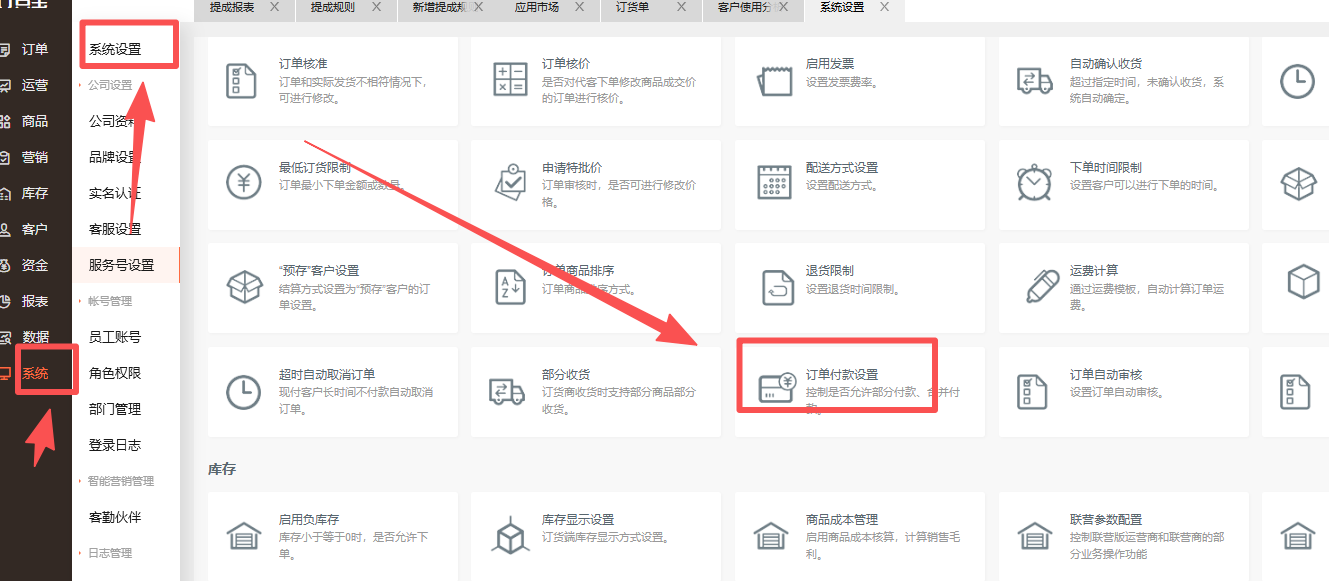The height and width of the screenshot is (581, 1329).
Task: Open 客服设置 in the settings submenu
Action: point(115,229)
